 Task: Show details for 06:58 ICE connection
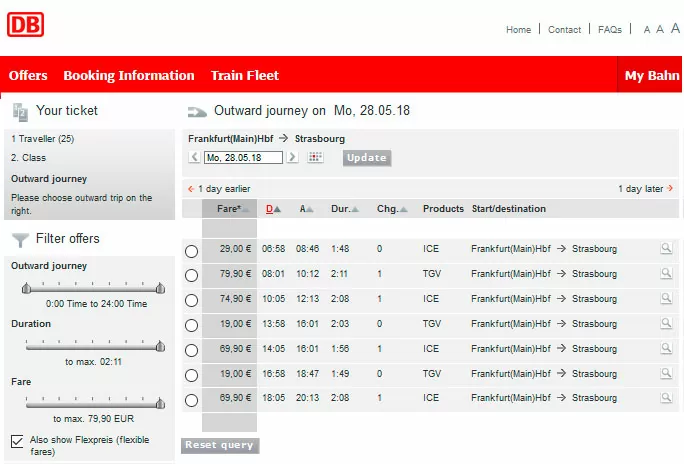click(666, 248)
